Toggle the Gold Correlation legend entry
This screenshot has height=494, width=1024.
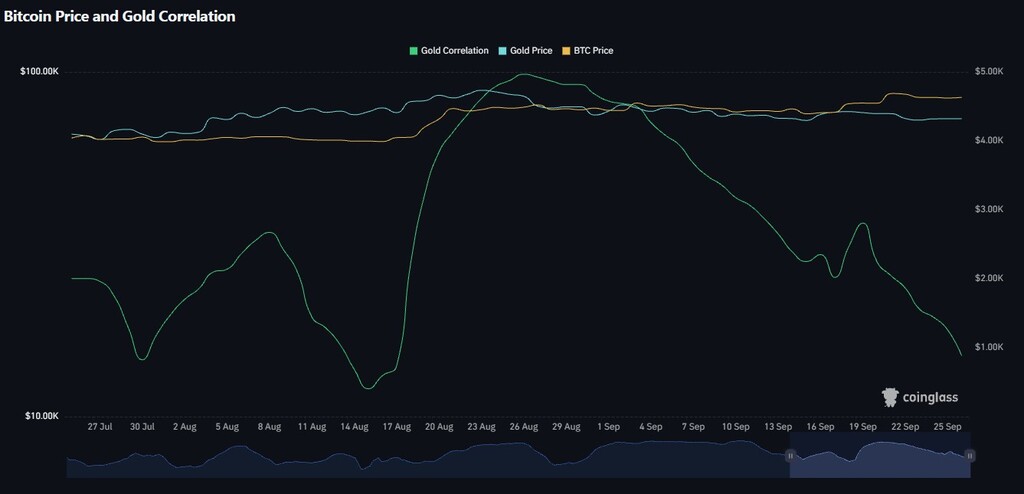(449, 50)
